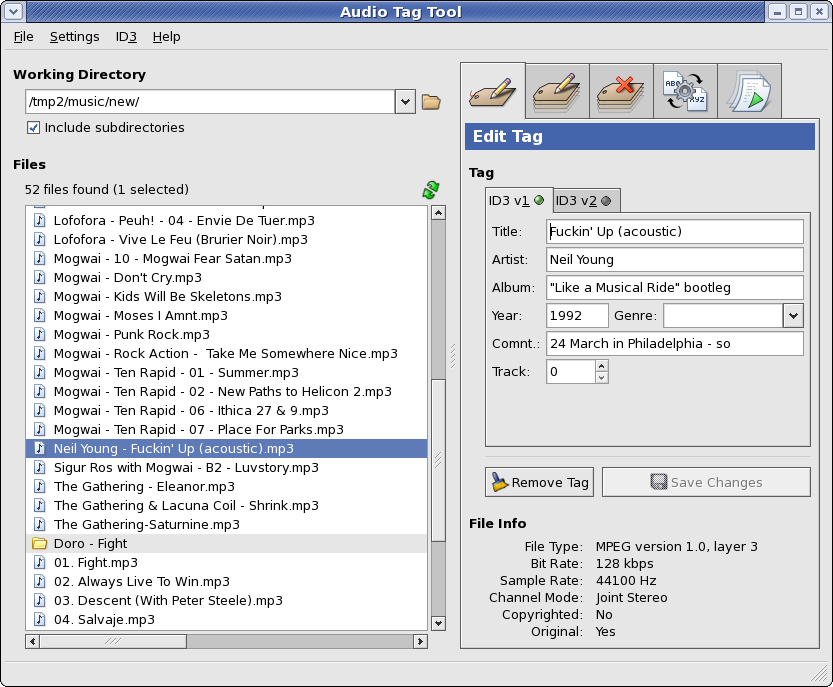Click the Title input field

click(x=675, y=232)
